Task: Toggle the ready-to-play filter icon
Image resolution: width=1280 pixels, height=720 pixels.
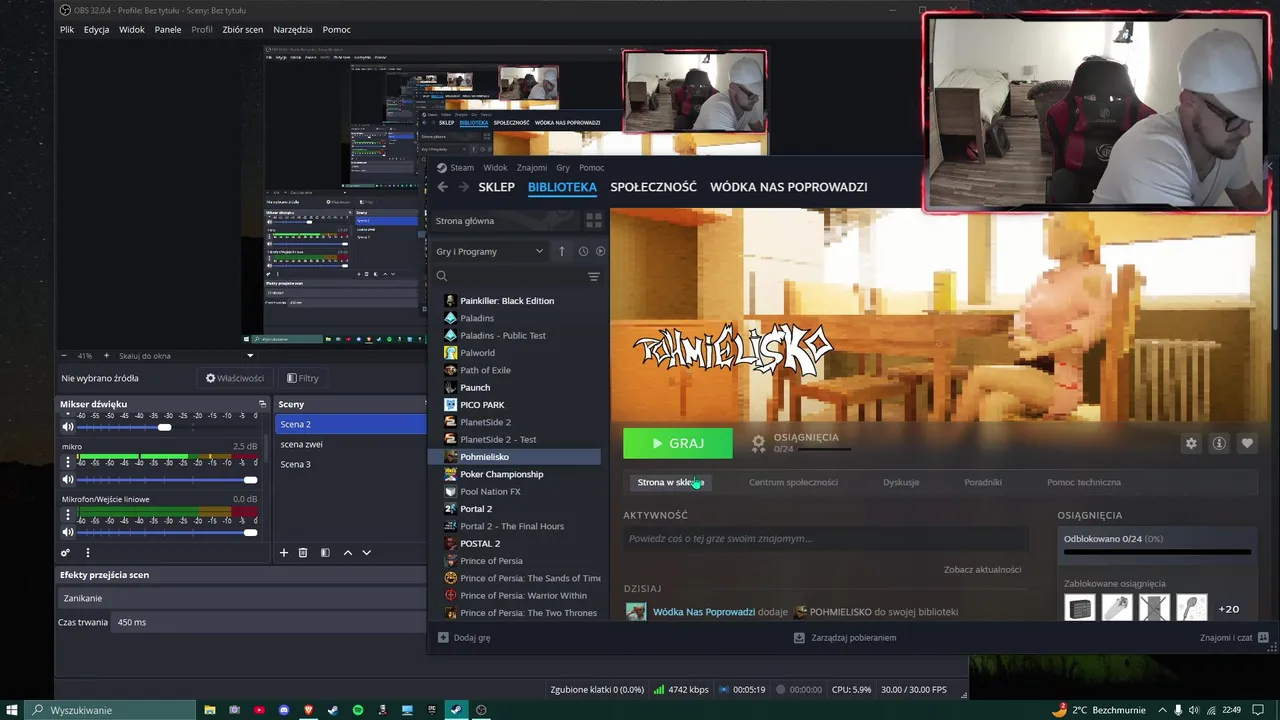Action: [600, 251]
